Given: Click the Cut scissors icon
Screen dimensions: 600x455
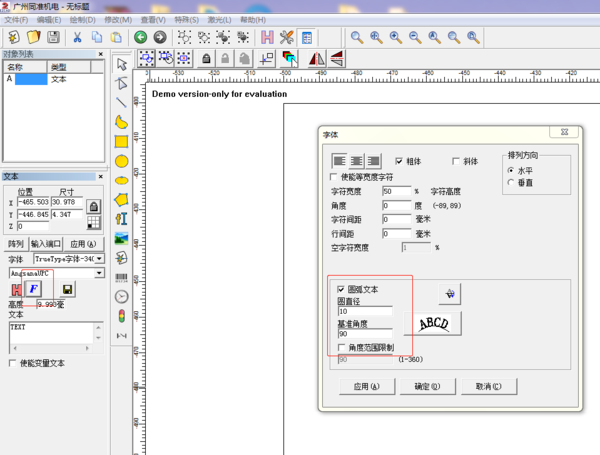Looking at the screenshot, I should pyautogui.click(x=77, y=37).
